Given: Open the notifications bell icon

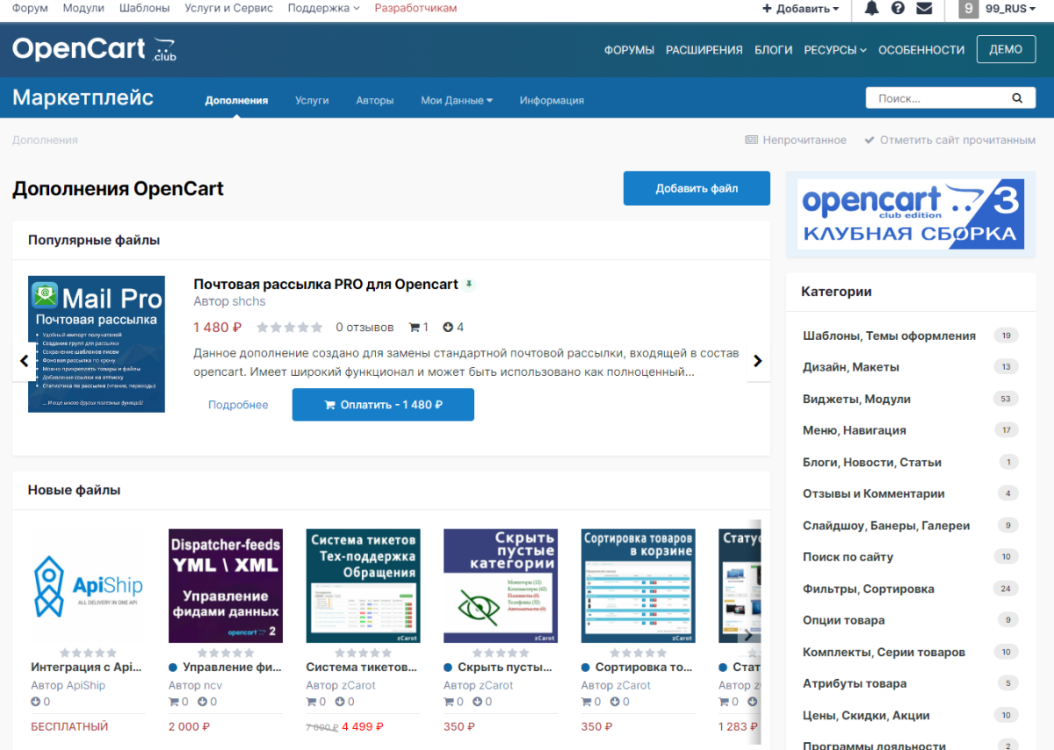Looking at the screenshot, I should (x=871, y=8).
